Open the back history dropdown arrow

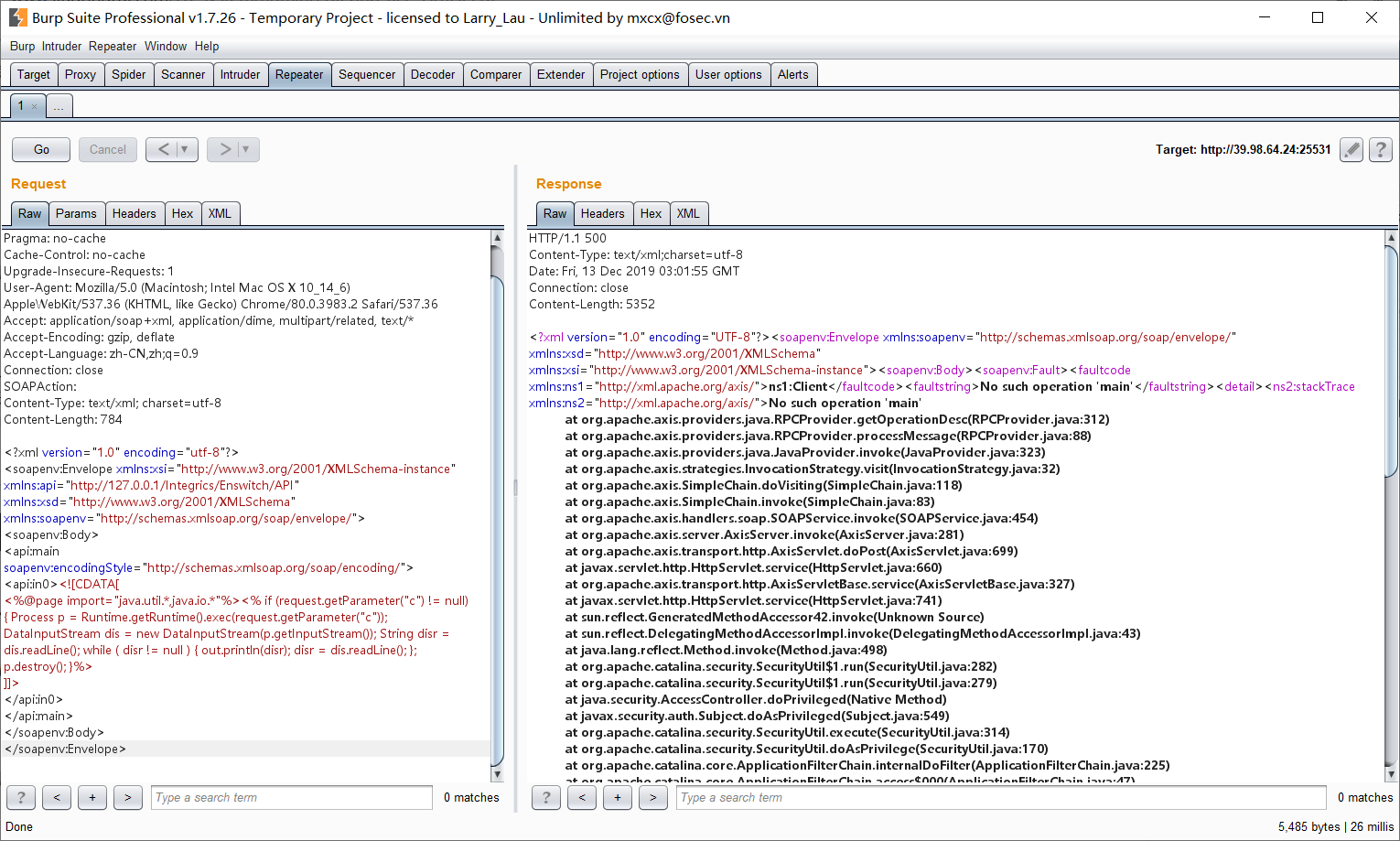point(186,149)
